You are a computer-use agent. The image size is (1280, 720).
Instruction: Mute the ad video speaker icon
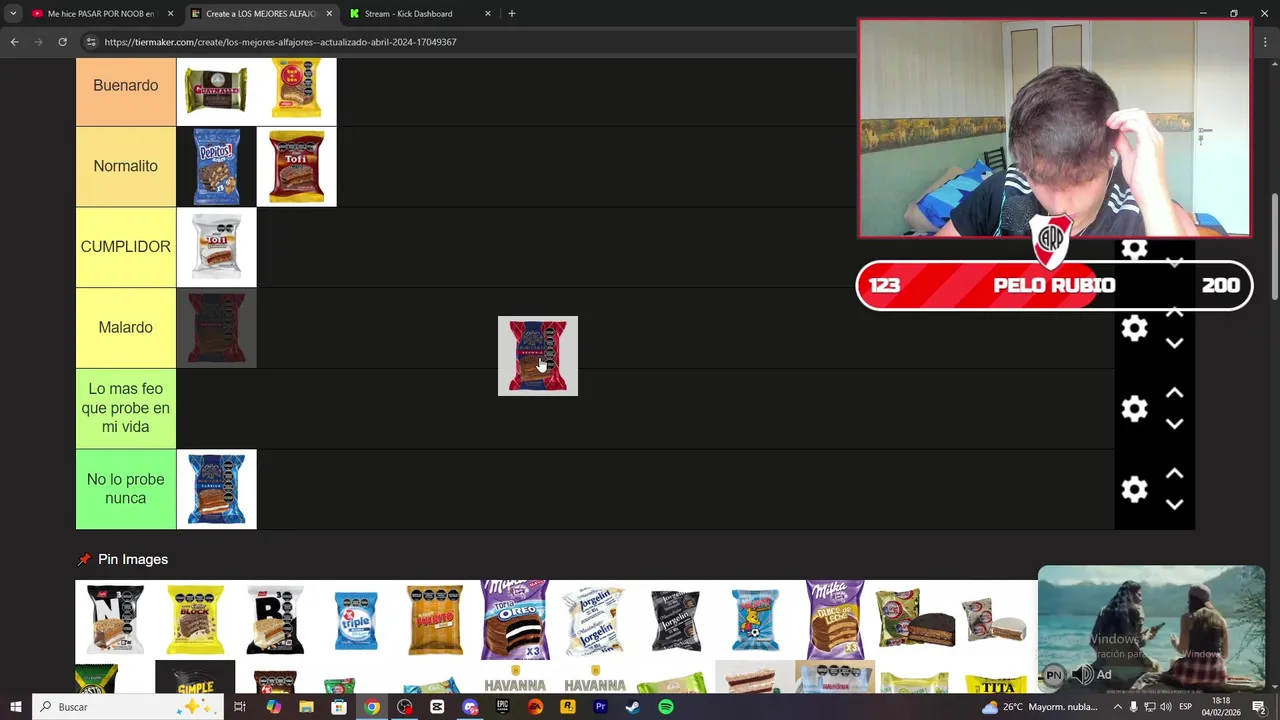tap(1082, 675)
